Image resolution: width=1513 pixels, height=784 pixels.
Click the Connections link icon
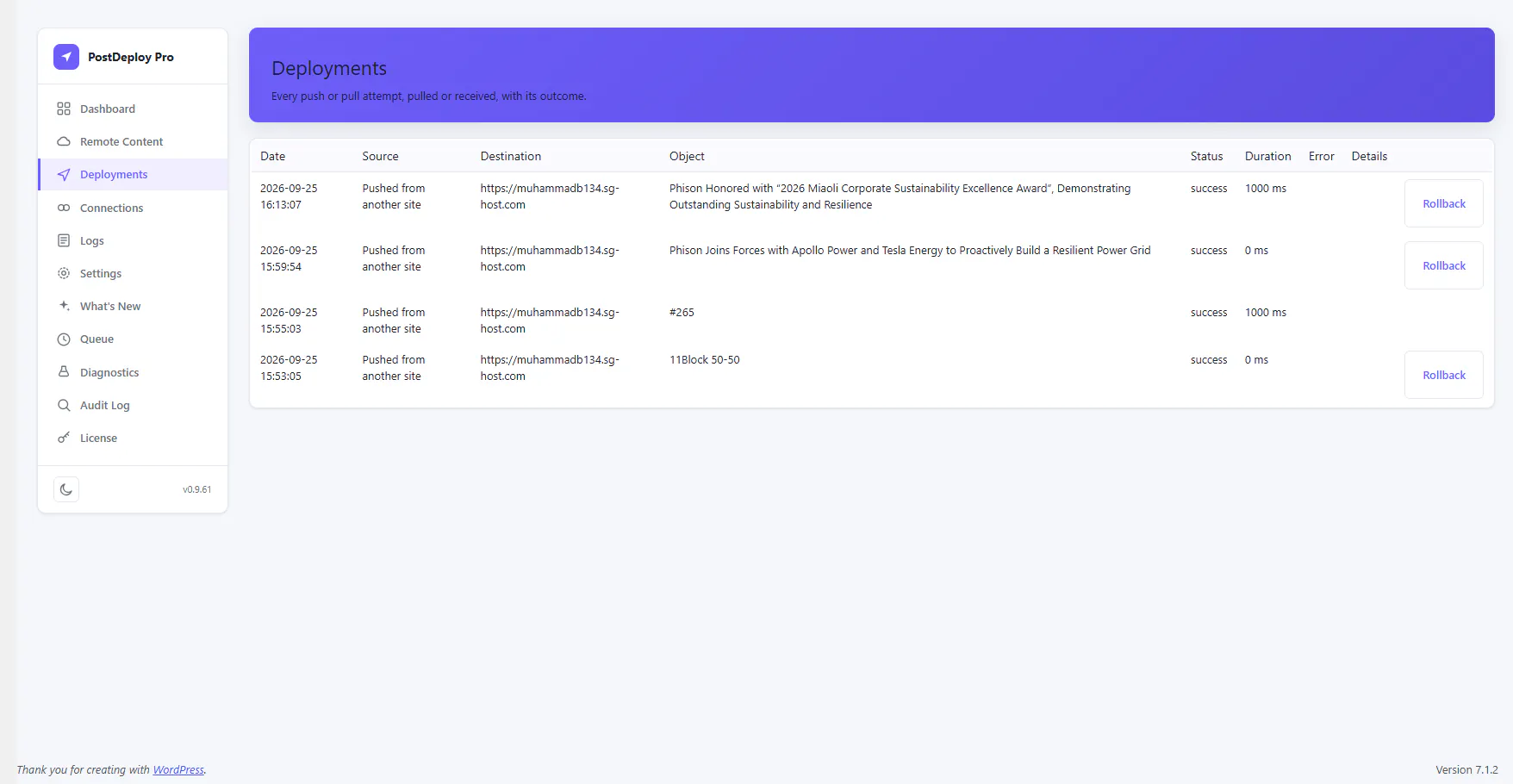coord(64,208)
